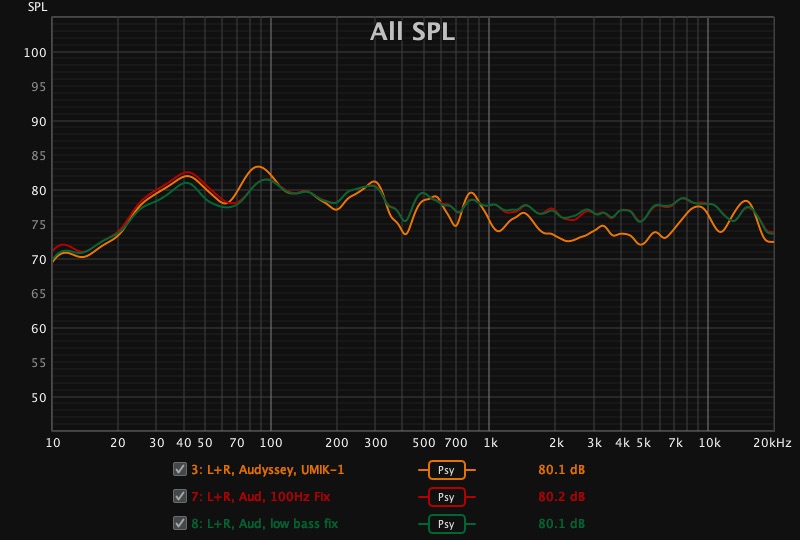
Task: Click the red Psy smoothing badge
Action: tap(446, 496)
